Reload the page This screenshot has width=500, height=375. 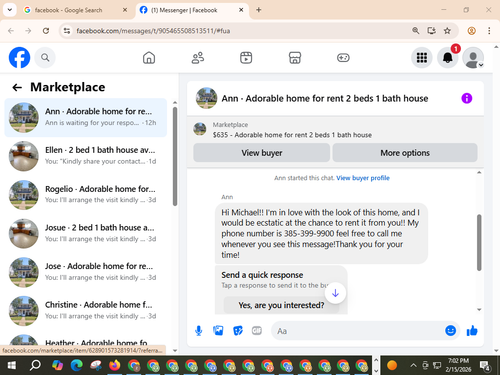pos(46,31)
